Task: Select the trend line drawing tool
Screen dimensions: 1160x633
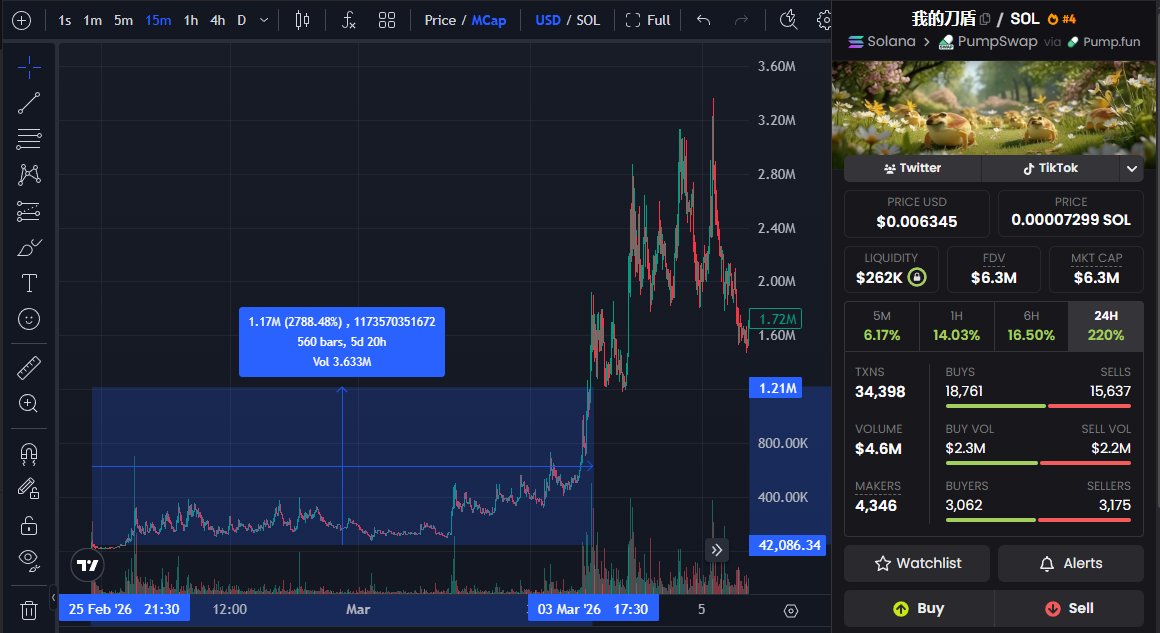Action: (29, 103)
